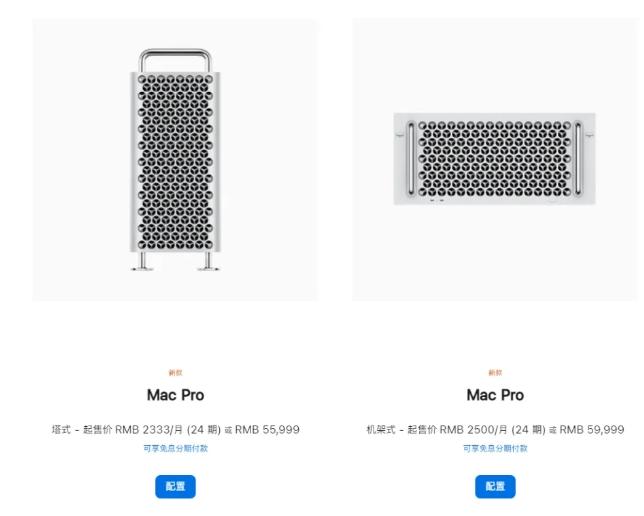Image resolution: width=644 pixels, height=516 pixels.
Task: Click the tower Mac Pro product image
Action: pos(175,160)
